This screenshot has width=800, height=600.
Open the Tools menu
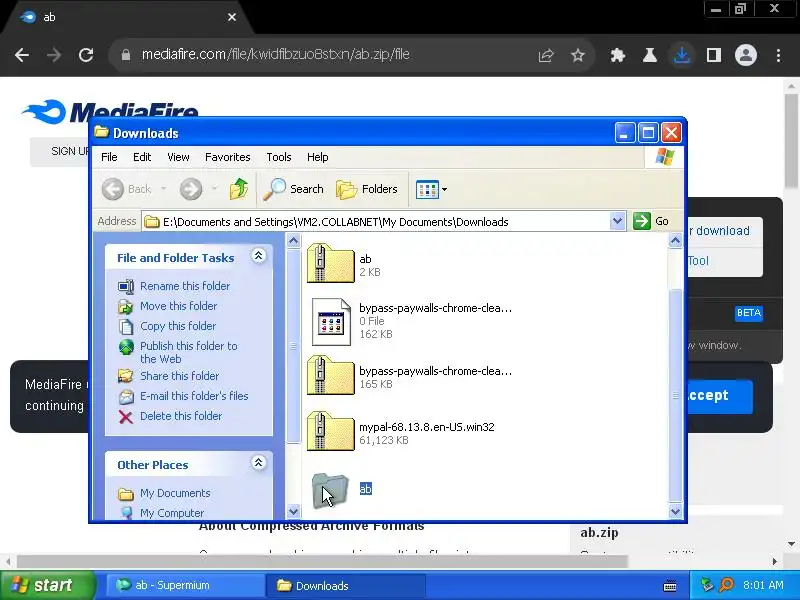pos(279,157)
